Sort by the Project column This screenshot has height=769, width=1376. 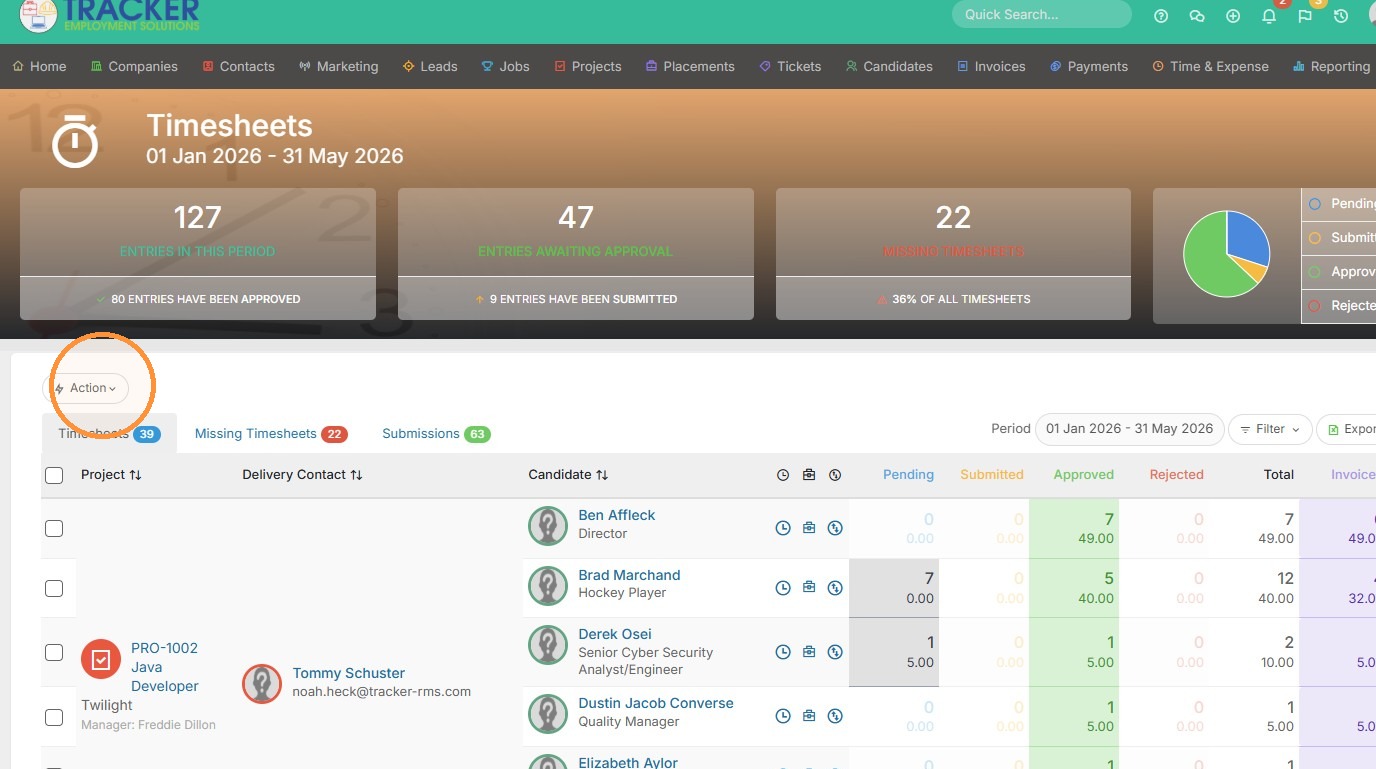tap(111, 475)
